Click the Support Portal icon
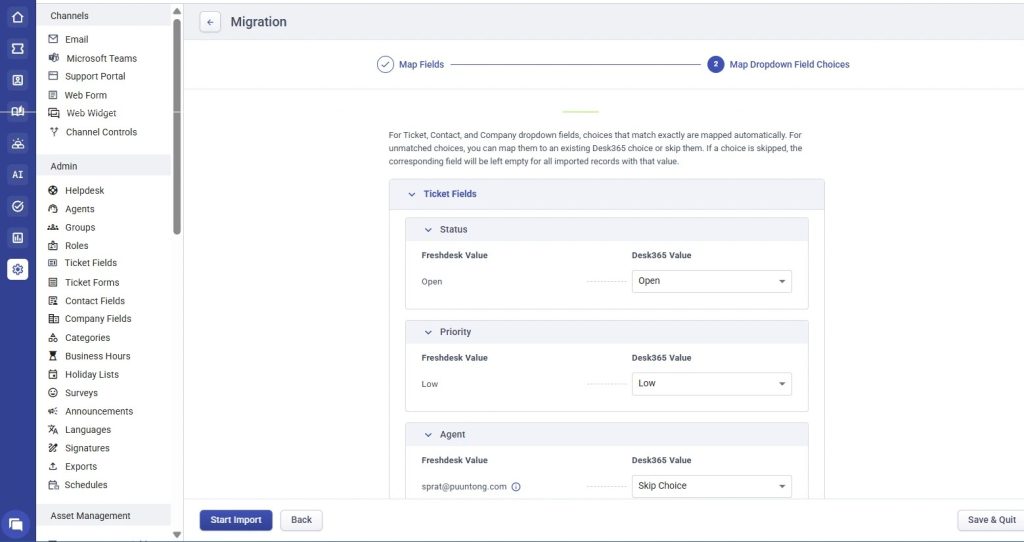This screenshot has height=542, width=1024. [x=54, y=76]
